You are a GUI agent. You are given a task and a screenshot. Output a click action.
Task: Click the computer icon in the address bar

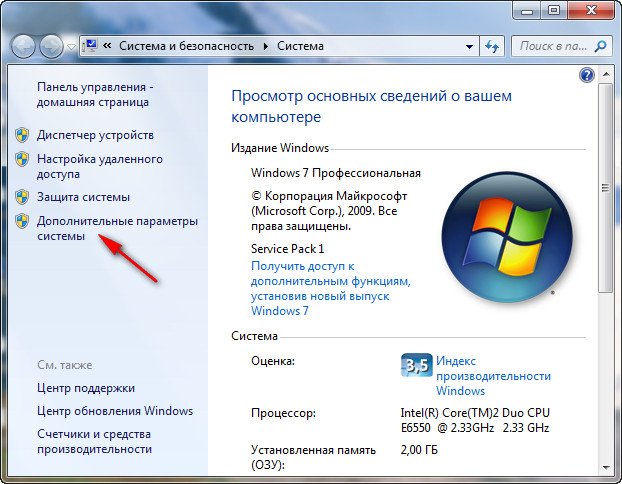pyautogui.click(x=89, y=46)
